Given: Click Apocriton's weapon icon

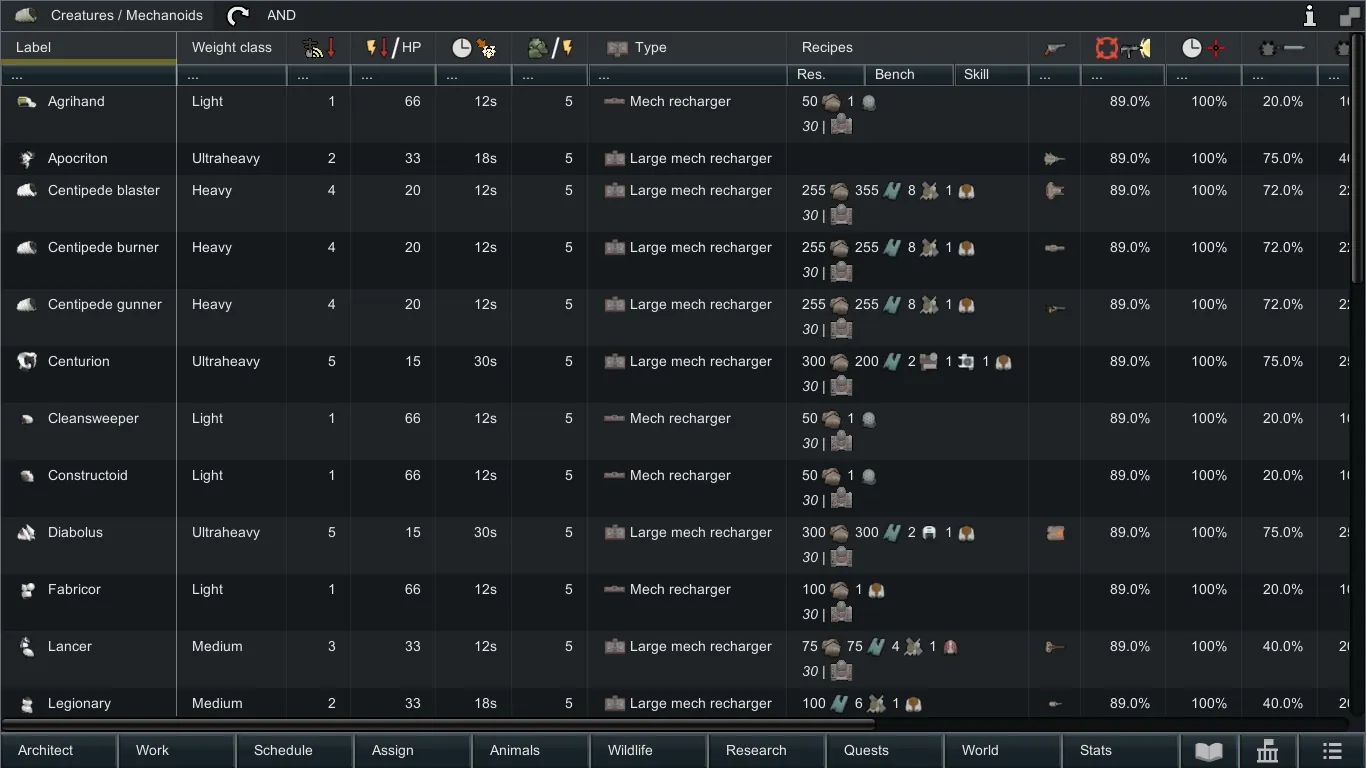Looking at the screenshot, I should 1054,159.
